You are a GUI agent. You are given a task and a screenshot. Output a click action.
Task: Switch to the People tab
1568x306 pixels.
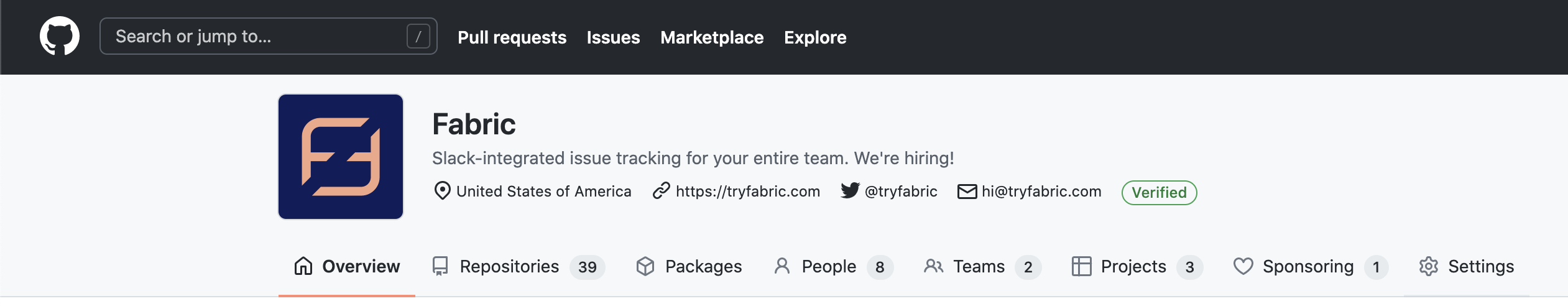point(834,266)
